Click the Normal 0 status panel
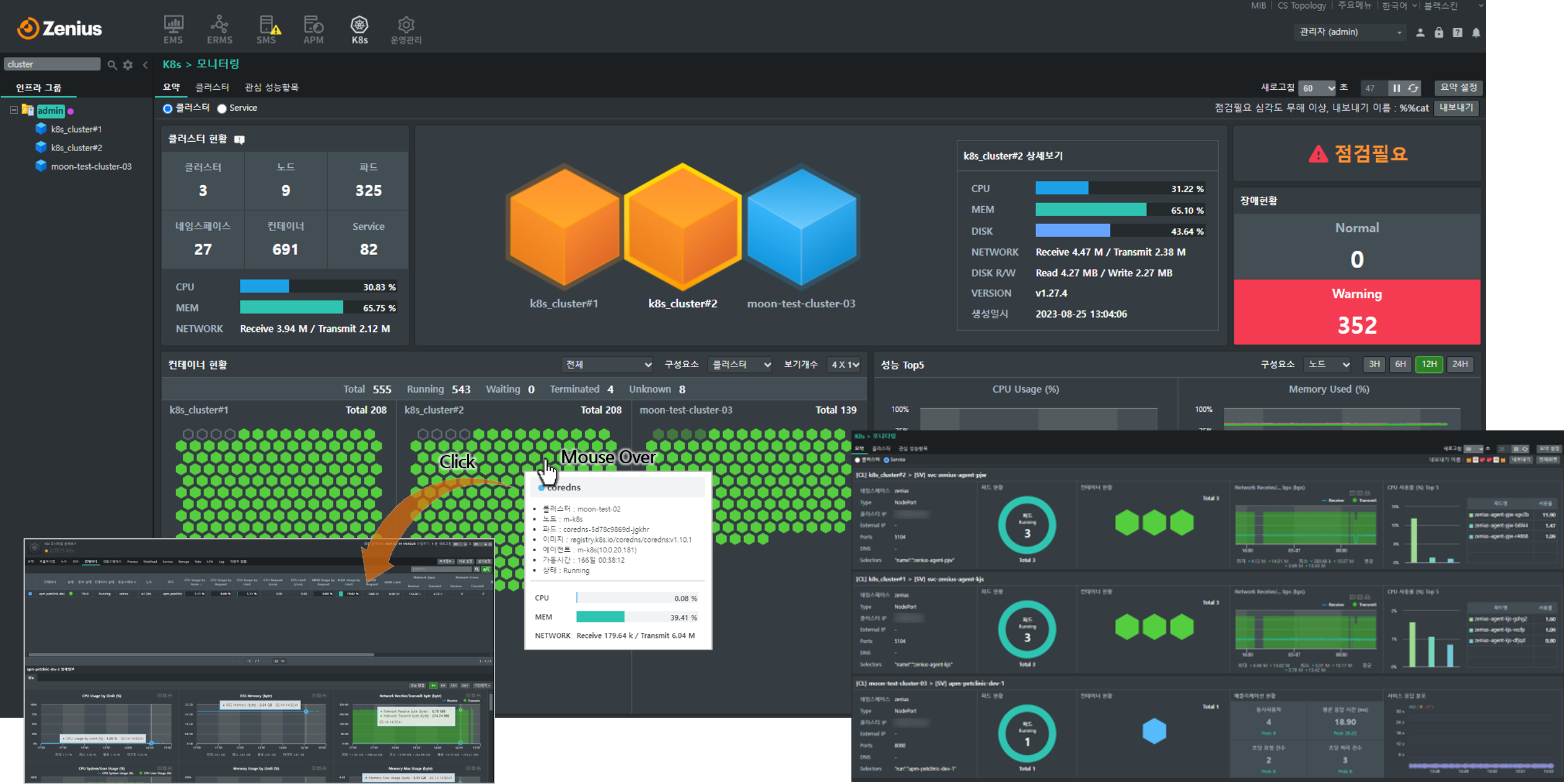Screen dimensions: 1564x784 [x=1357, y=246]
